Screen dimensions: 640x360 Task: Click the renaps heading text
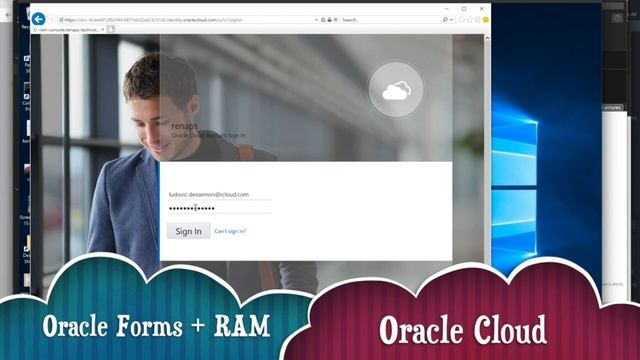184,126
